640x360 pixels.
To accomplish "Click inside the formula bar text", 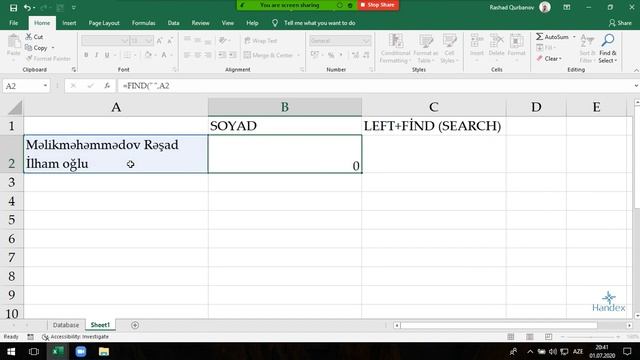I will pos(146,86).
